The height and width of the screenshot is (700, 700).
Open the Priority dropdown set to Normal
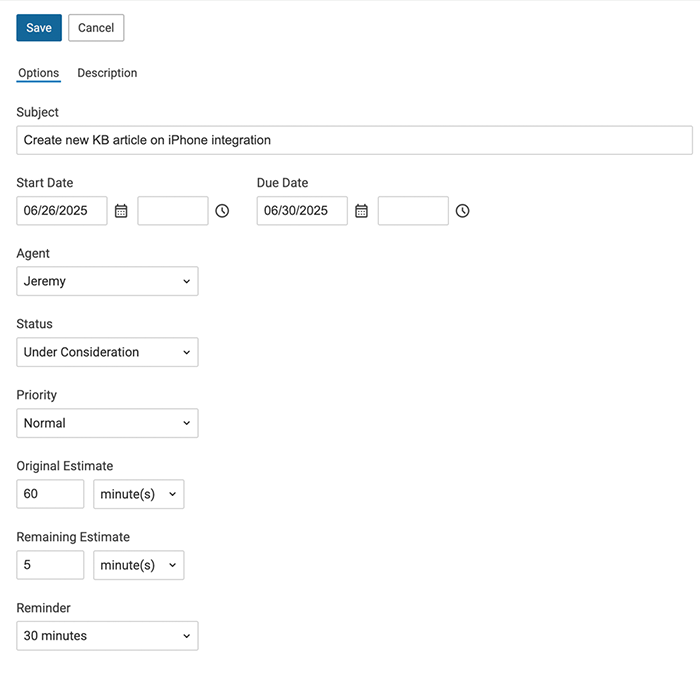click(x=107, y=423)
